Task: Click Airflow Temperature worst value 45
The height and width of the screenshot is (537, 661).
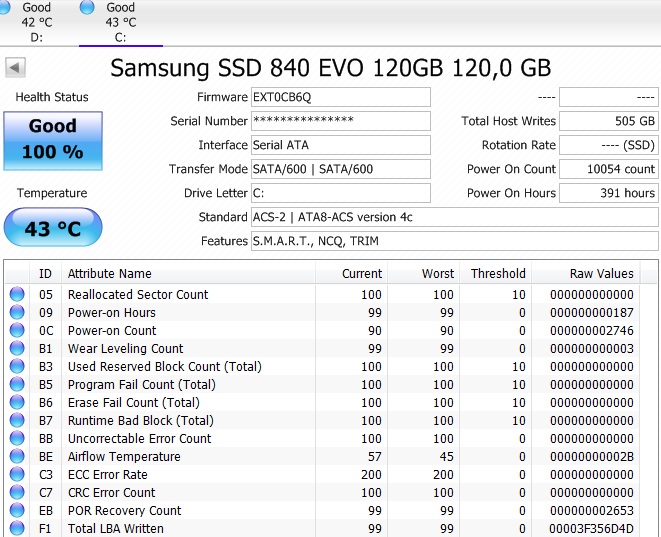Action: pos(446,456)
